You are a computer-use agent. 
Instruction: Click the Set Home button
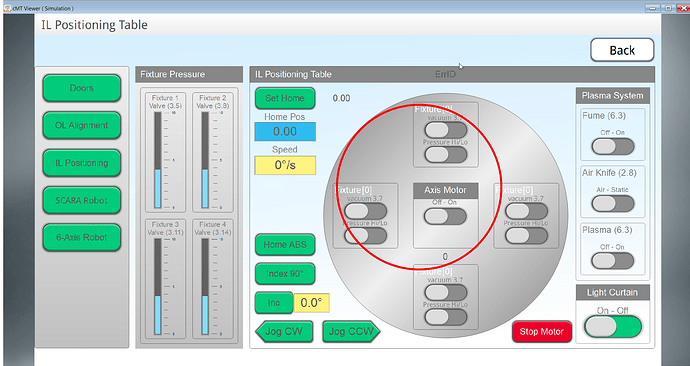(285, 98)
